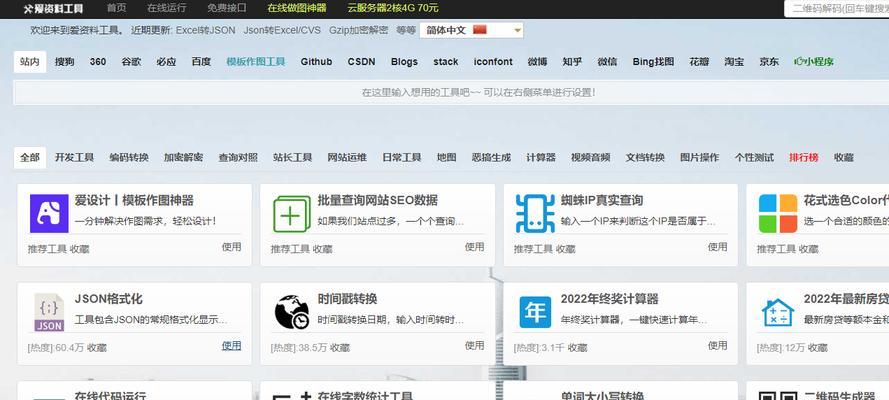Viewport: 889px width, 400px height.
Task: Open the 简体中文 language dropdown
Action: point(472,31)
